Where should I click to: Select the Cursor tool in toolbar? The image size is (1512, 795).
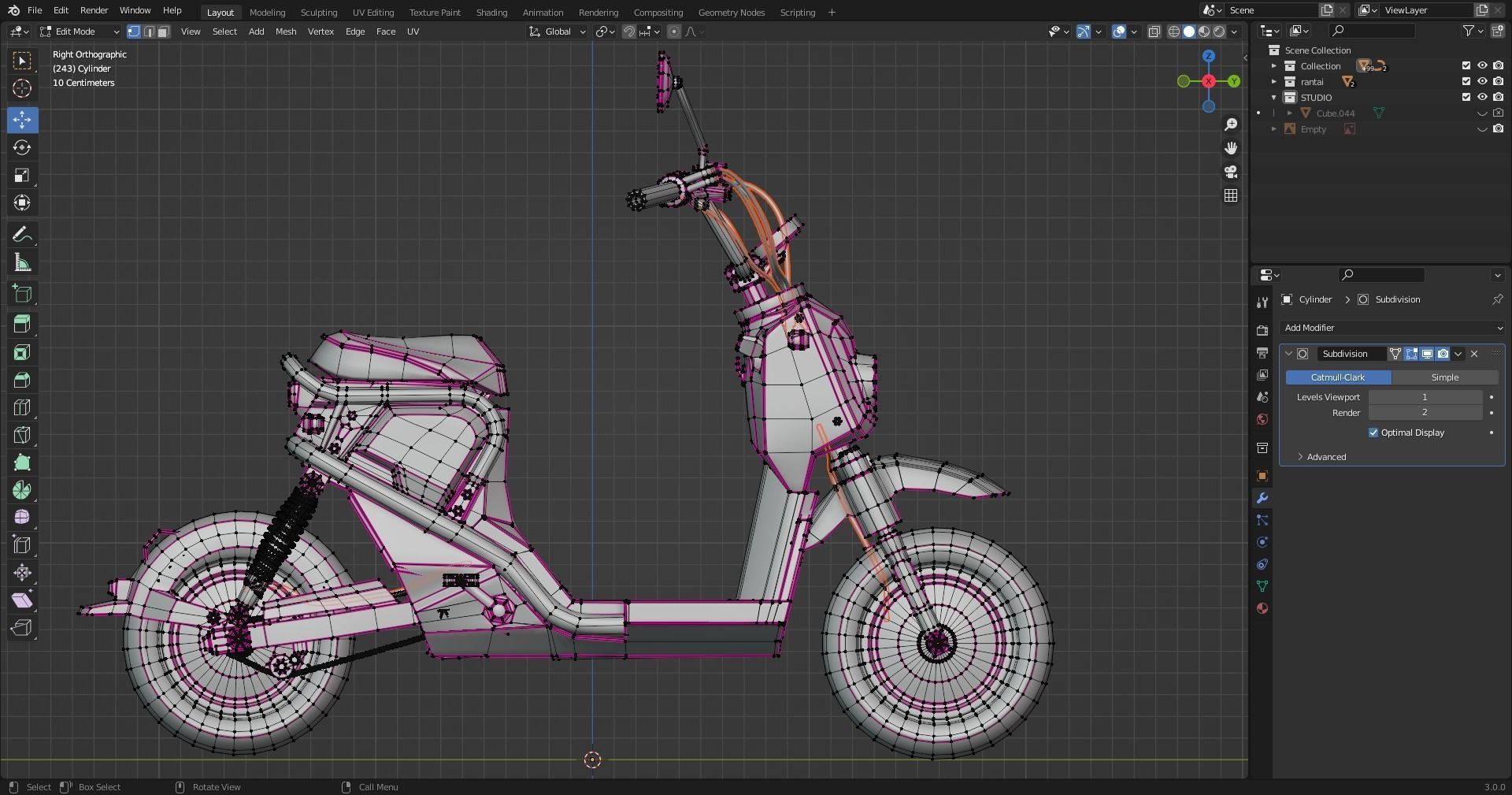pos(22,88)
